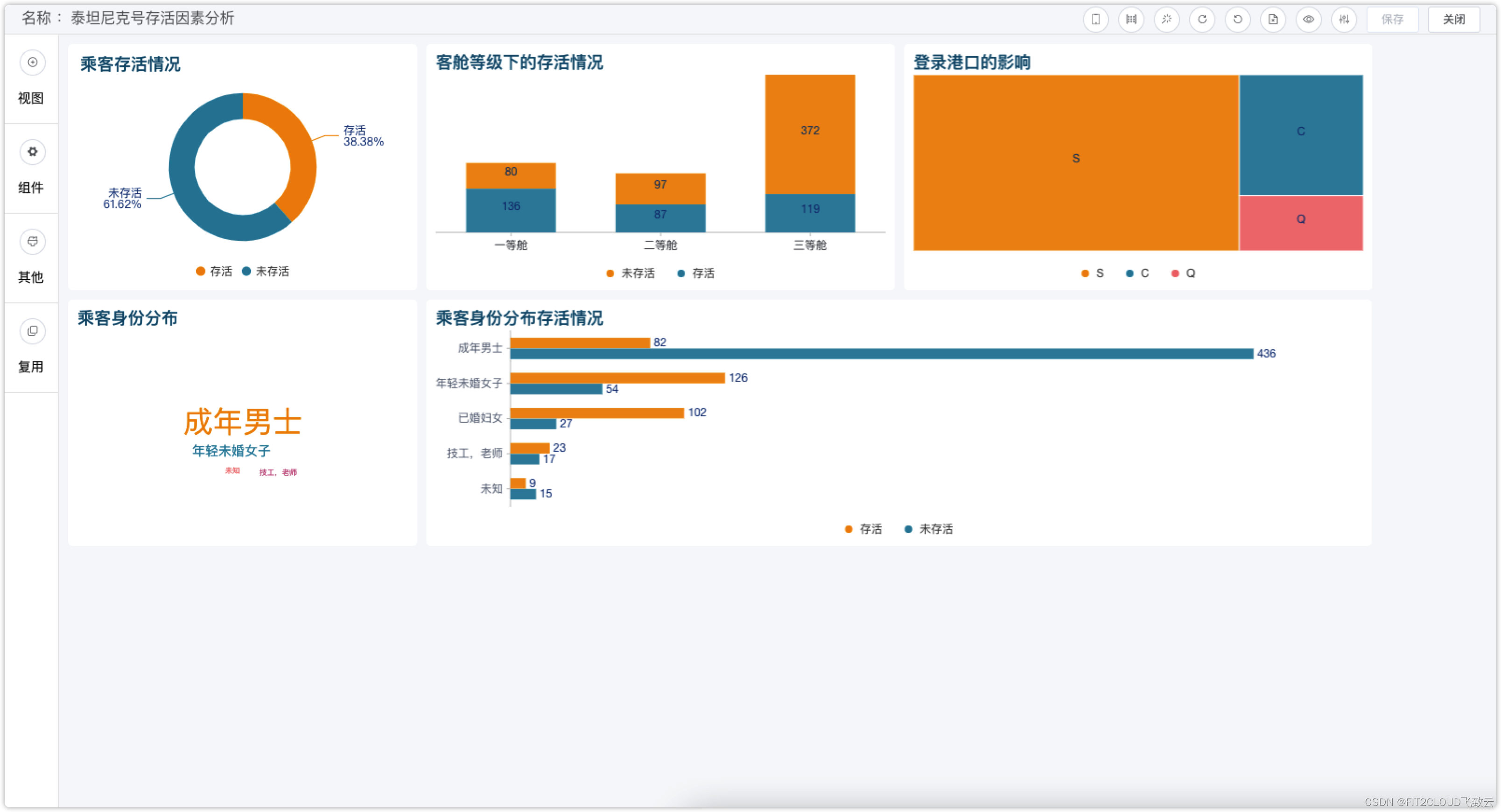Click the 成年男士 bar chart axis label
Viewport: 1501px width, 812px height.
[480, 348]
